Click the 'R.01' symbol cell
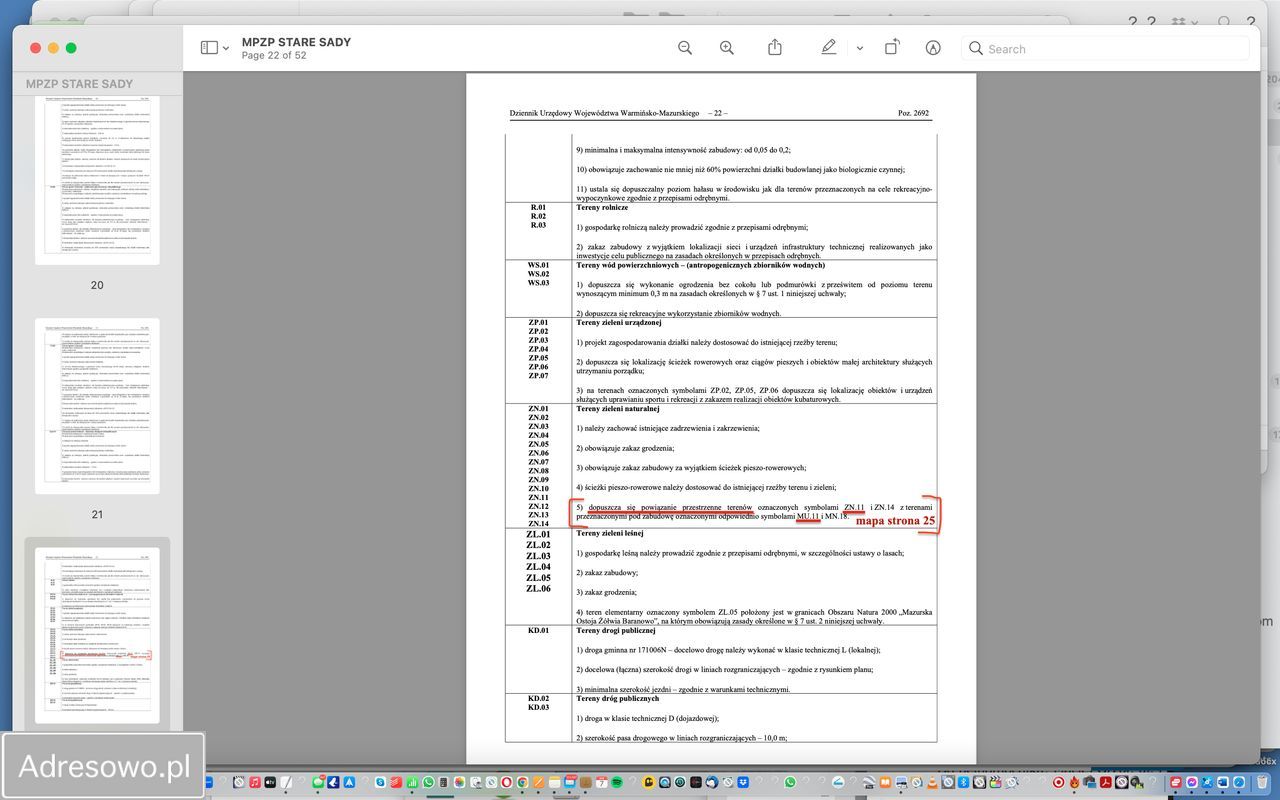 pyautogui.click(x=538, y=208)
